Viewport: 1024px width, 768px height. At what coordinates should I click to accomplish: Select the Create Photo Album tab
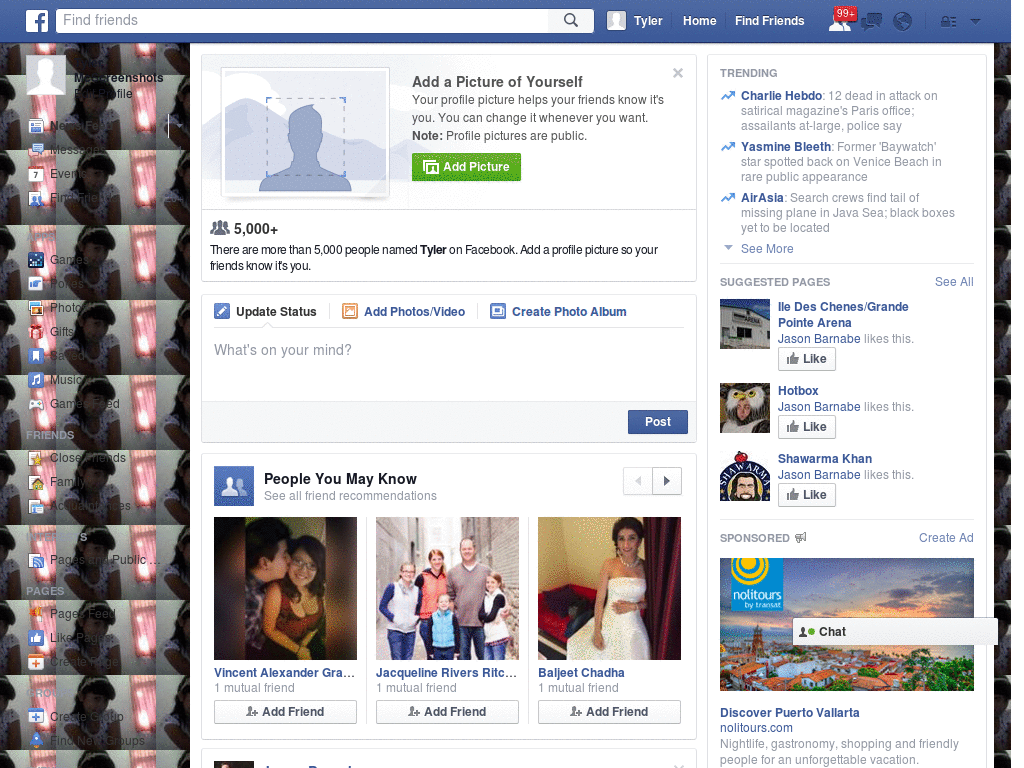[x=558, y=312]
